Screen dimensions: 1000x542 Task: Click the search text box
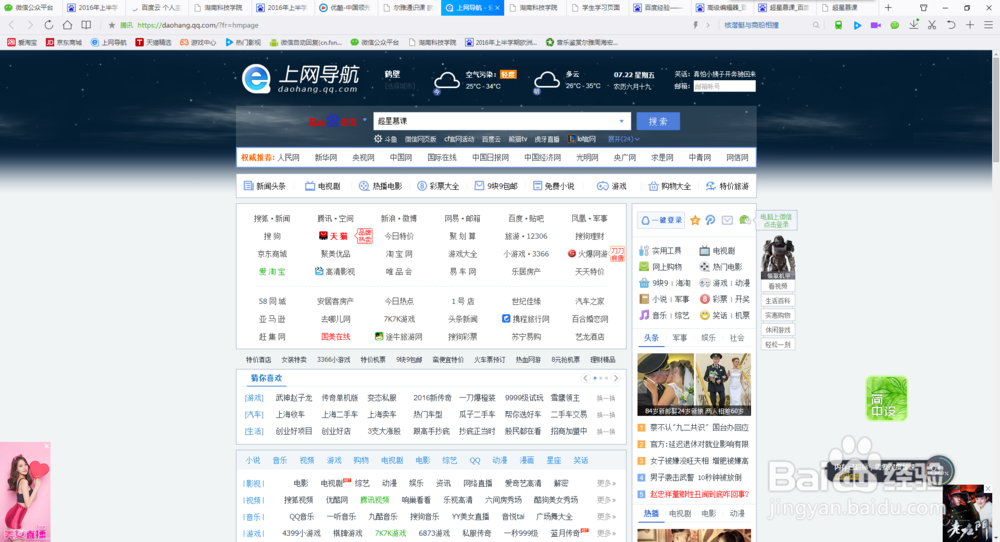(497, 121)
